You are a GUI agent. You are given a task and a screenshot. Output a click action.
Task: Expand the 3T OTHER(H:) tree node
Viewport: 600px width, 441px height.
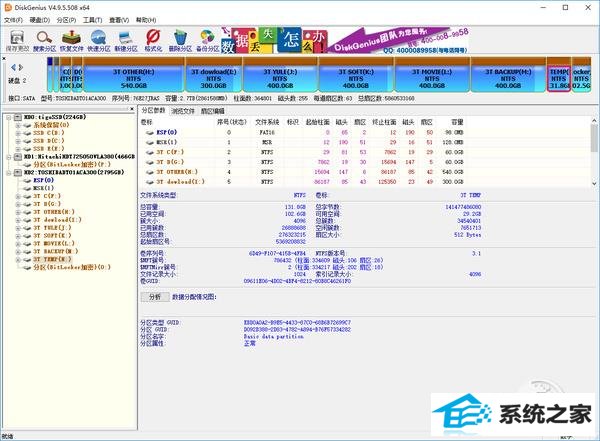click(18, 212)
